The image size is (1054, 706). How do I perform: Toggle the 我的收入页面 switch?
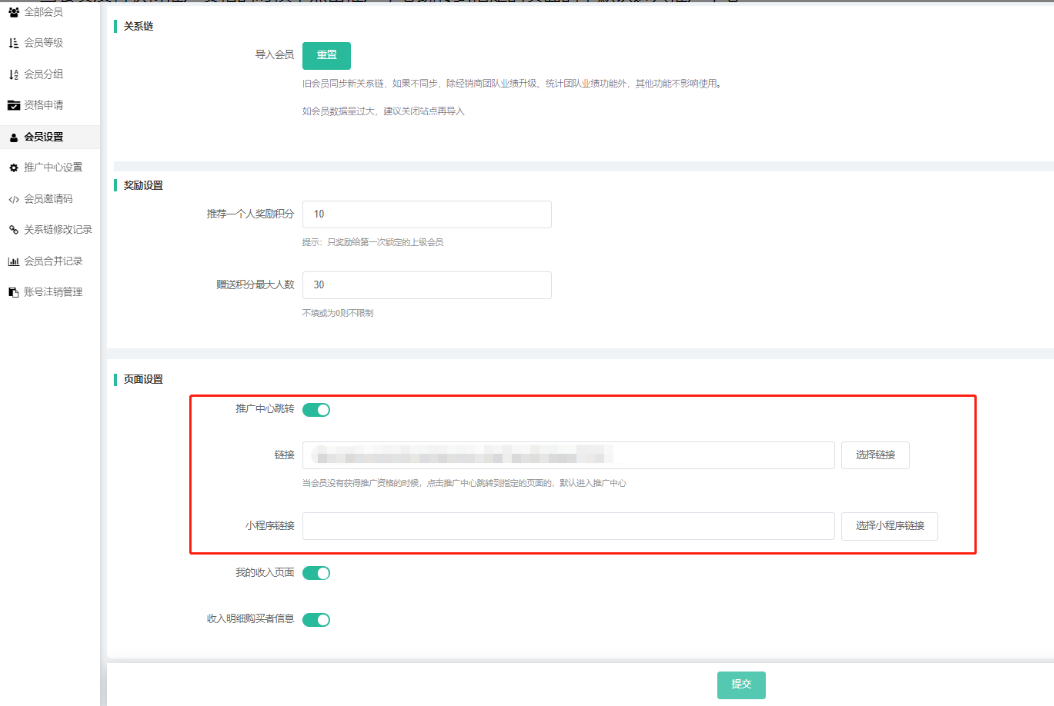[x=316, y=573]
